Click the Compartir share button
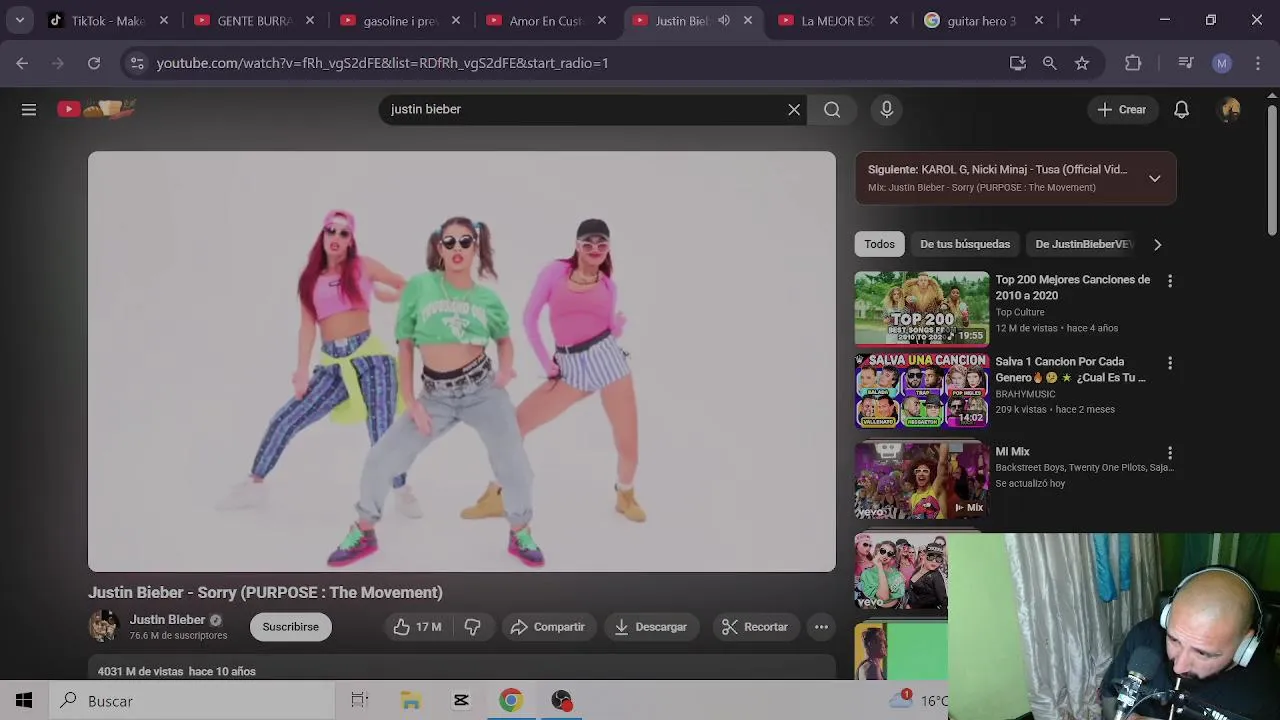 click(x=547, y=627)
